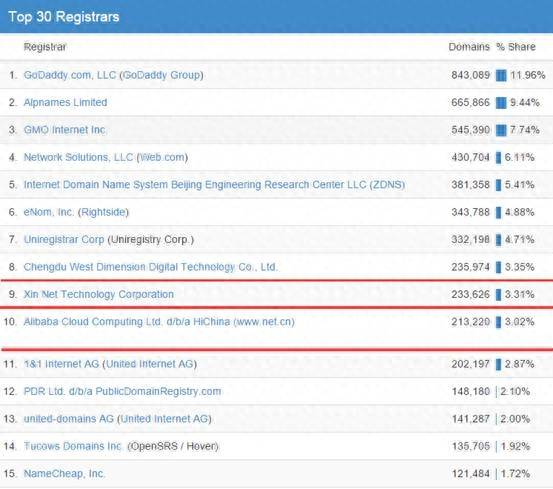Open the united-domains AG link

click(69, 419)
